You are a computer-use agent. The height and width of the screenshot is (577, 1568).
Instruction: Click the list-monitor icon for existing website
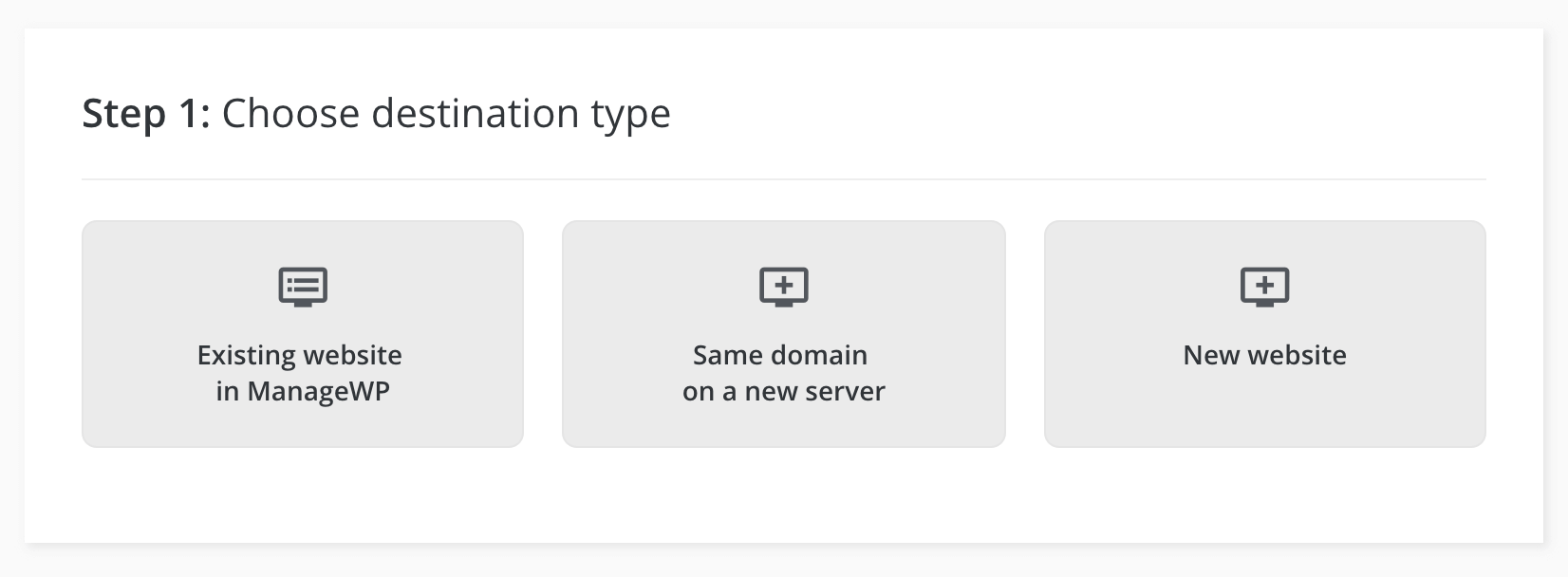pos(303,287)
